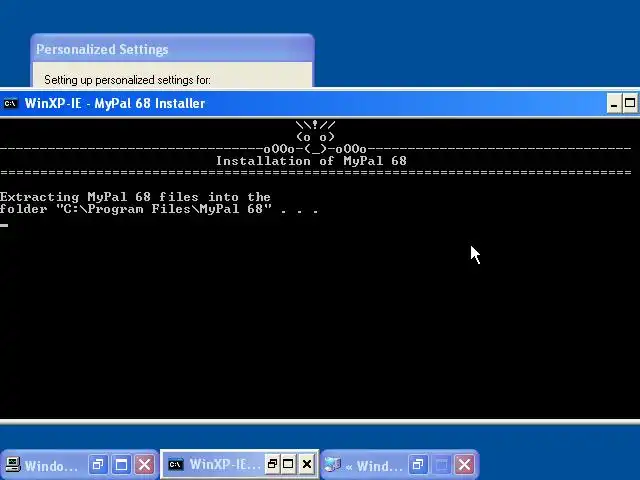Close the 'WinXP-IE...' bottom window tab
Image resolution: width=640 pixels, height=480 pixels.
pos(307,464)
